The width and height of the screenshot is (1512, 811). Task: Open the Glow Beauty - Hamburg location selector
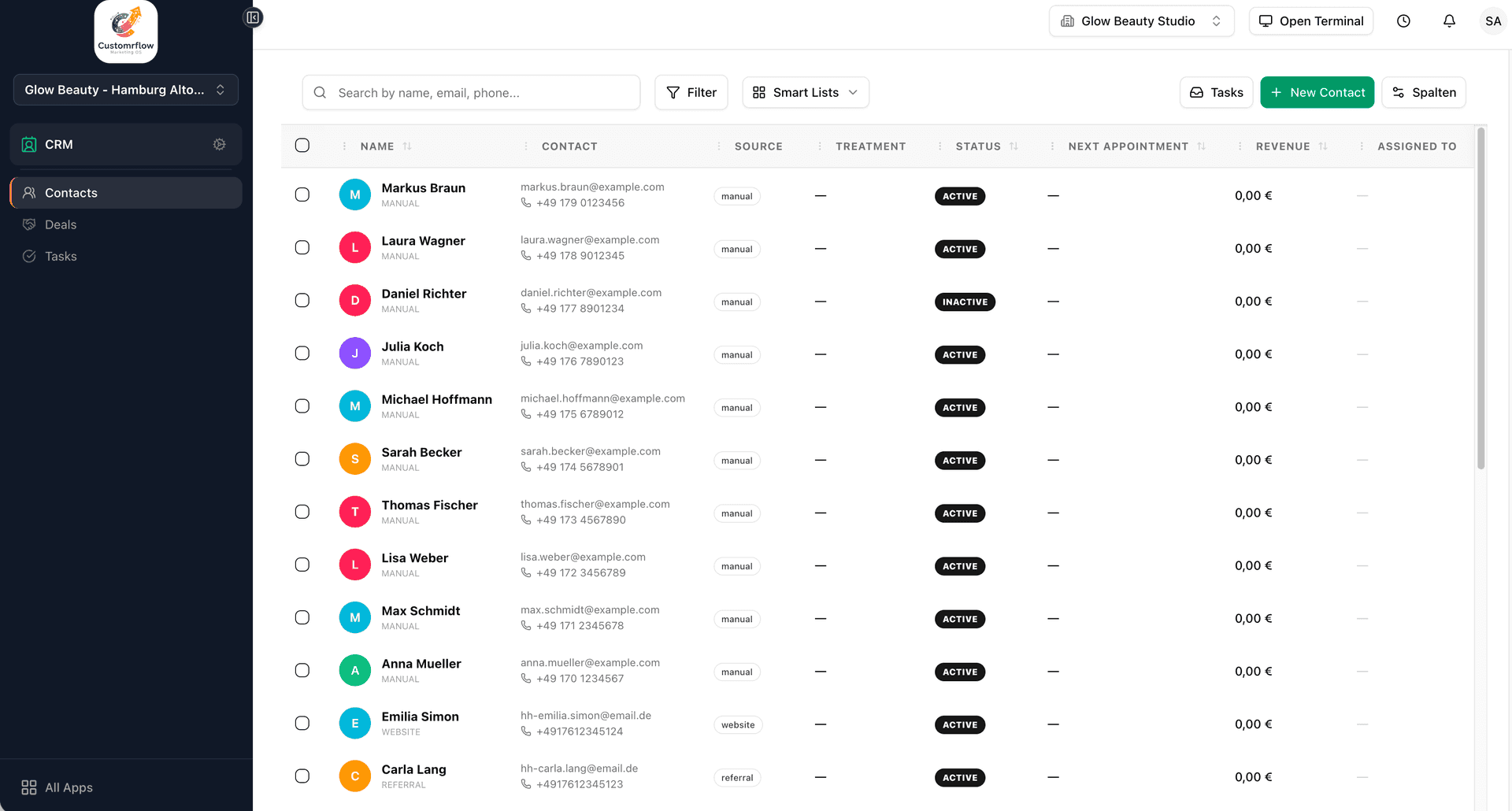[126, 90]
